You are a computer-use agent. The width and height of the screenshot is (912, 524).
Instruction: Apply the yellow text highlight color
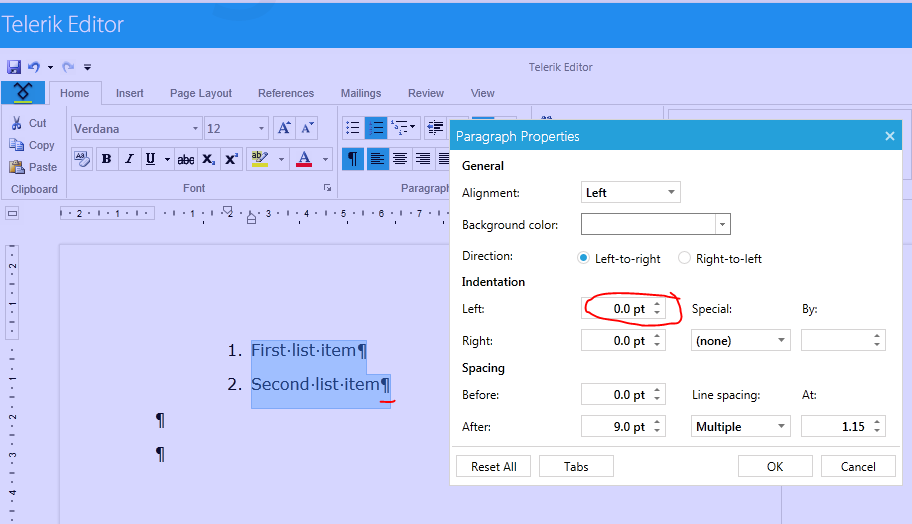pos(260,159)
